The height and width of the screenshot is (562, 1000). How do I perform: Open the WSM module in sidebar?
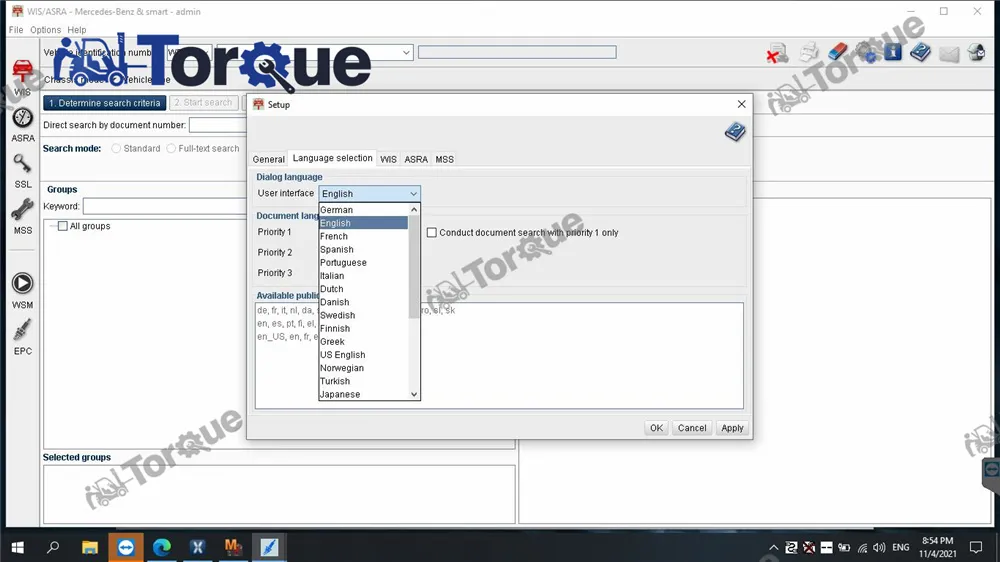click(22, 291)
